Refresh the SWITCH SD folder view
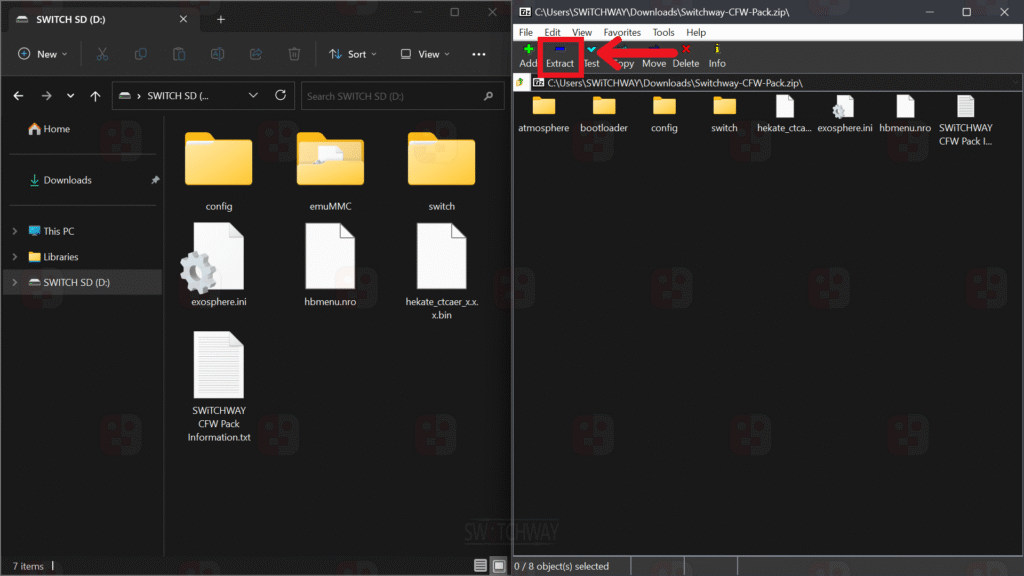The width and height of the screenshot is (1024, 576). click(280, 95)
